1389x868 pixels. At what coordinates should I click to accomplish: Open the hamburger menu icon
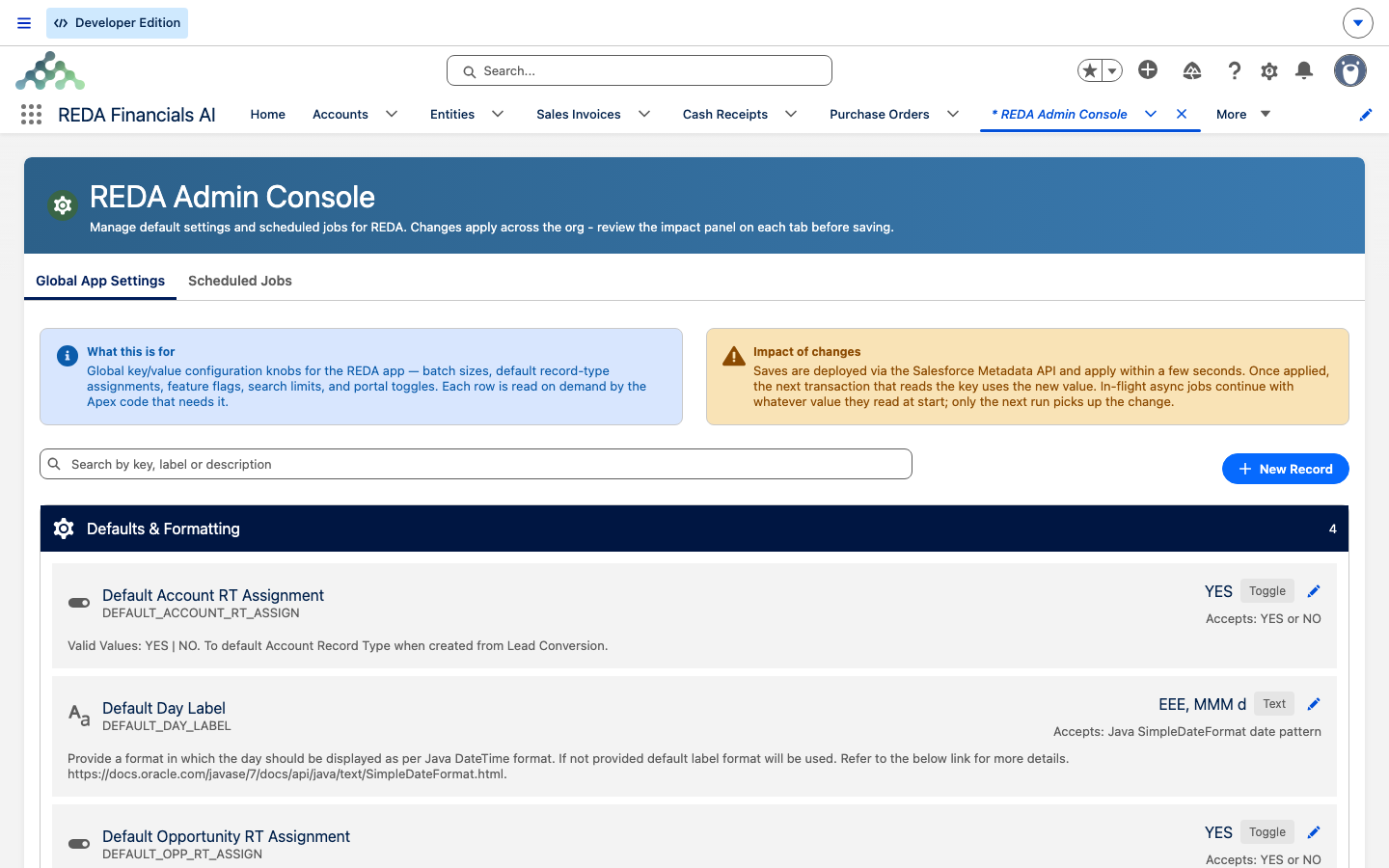(24, 23)
